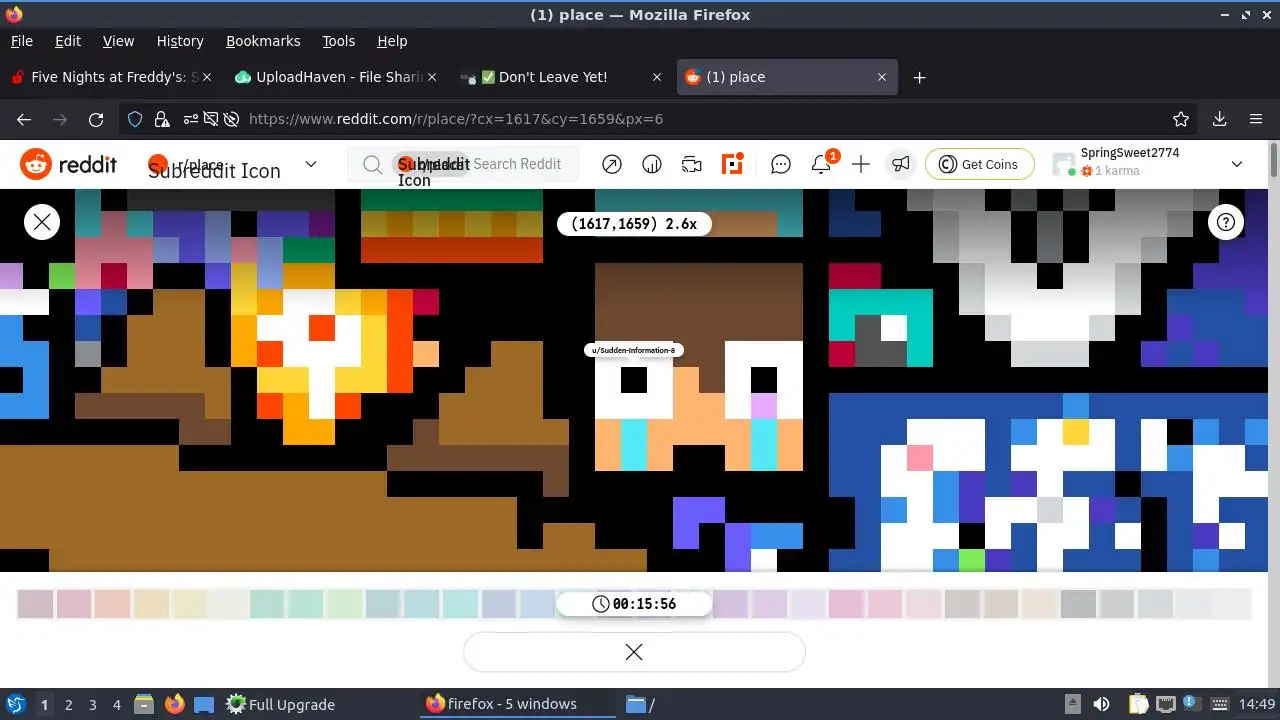Open the taskbar start menu icon
1280x720 pixels.
pos(15,704)
